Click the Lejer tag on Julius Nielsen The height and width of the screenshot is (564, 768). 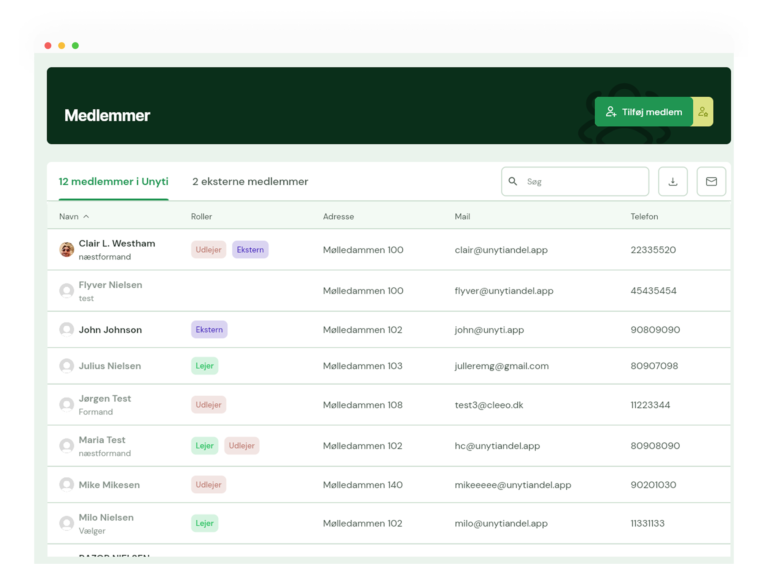[204, 366]
